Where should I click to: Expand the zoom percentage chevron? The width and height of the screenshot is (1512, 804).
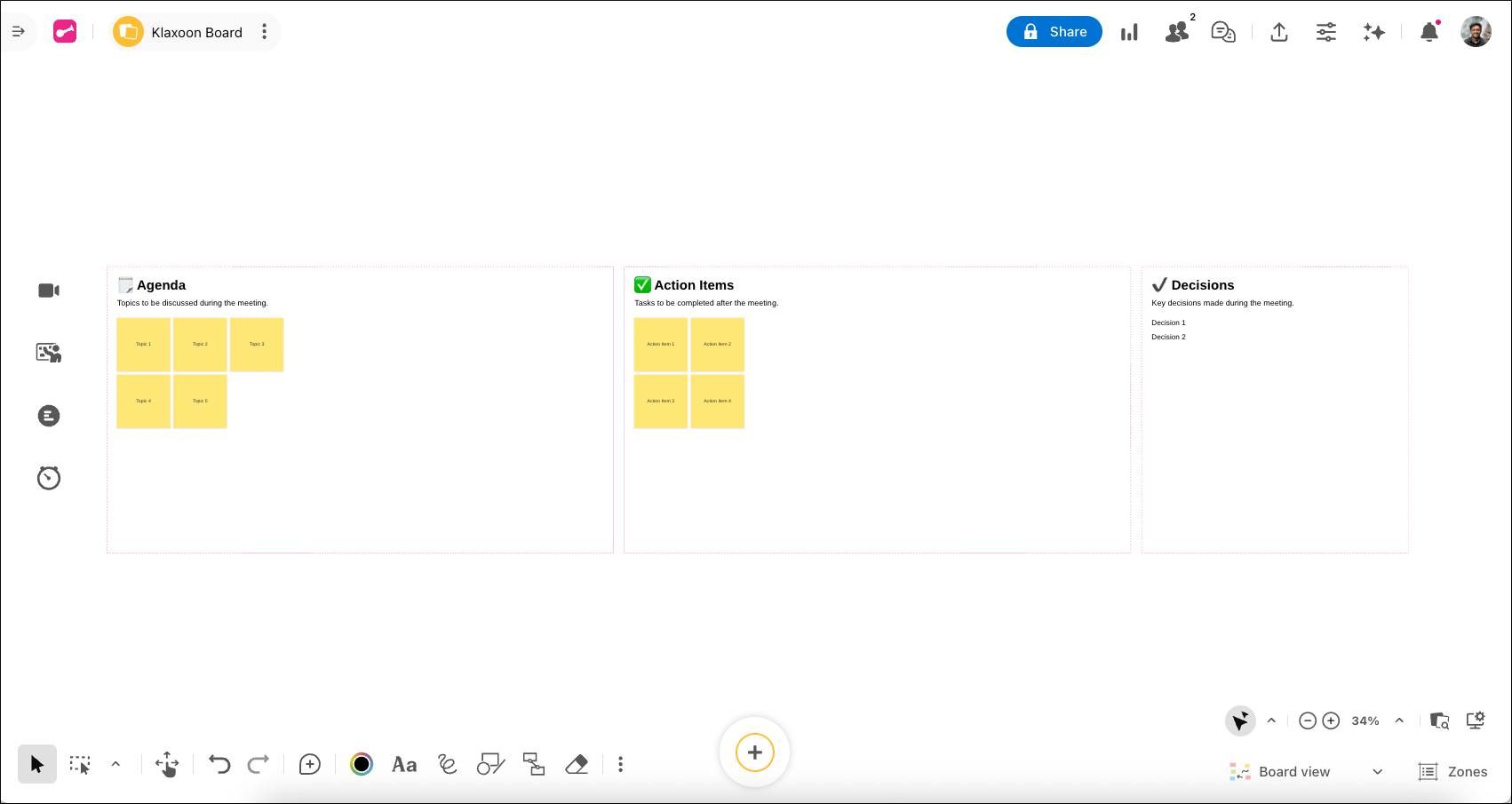[1400, 720]
